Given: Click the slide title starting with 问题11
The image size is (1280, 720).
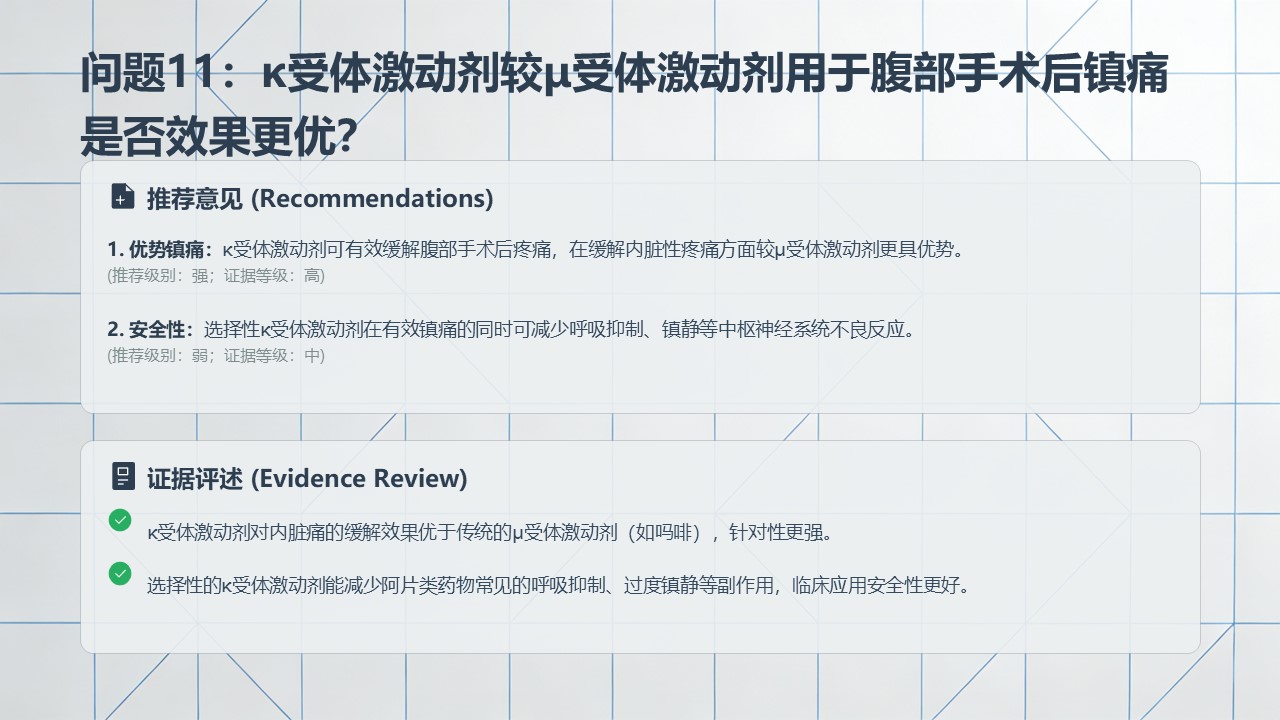Looking at the screenshot, I should pos(624,77).
